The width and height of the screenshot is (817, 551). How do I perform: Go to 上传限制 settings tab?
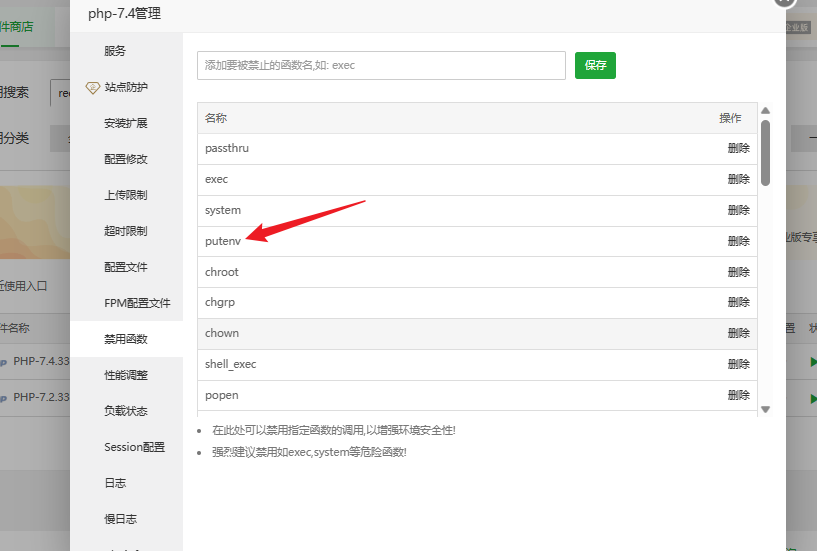click(126, 195)
